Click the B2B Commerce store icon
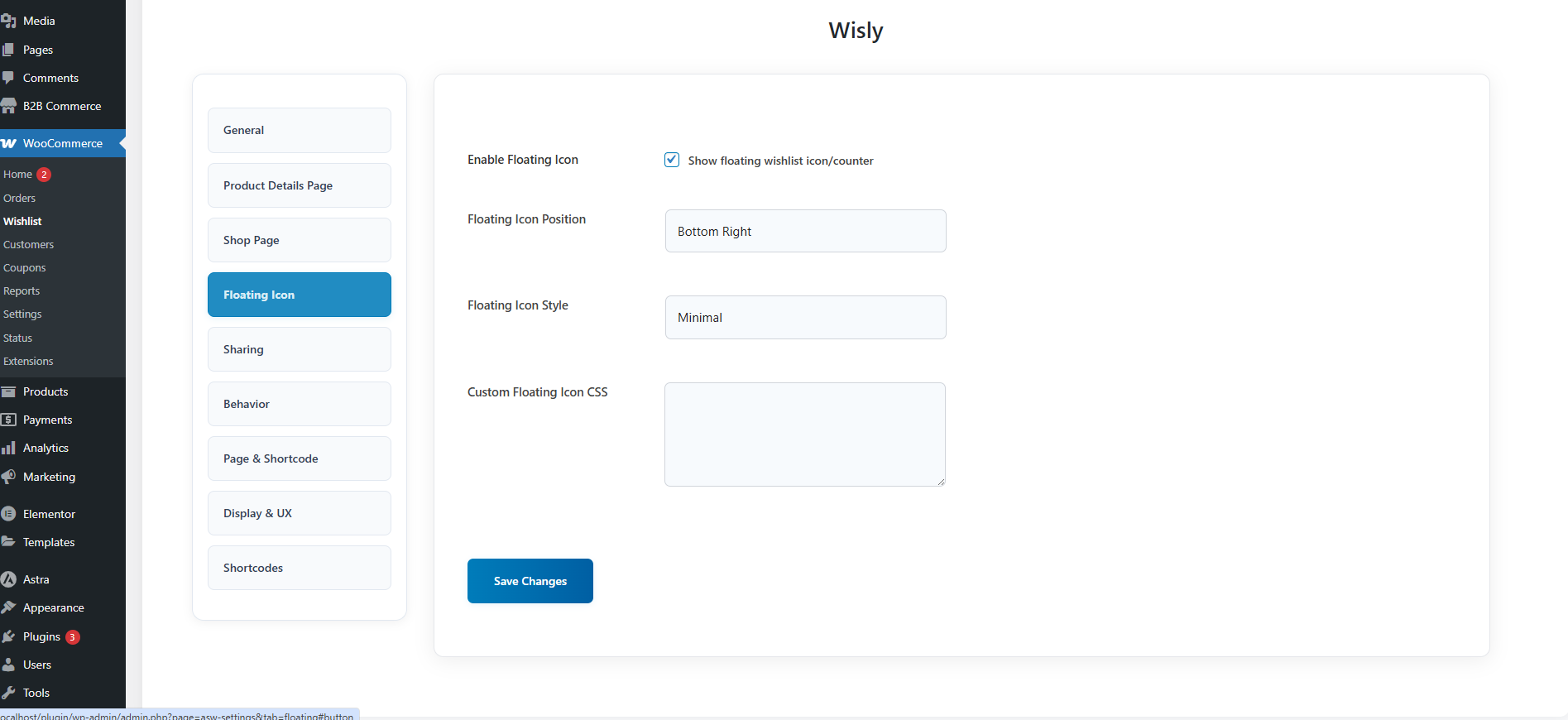1568x720 pixels. tap(9, 106)
